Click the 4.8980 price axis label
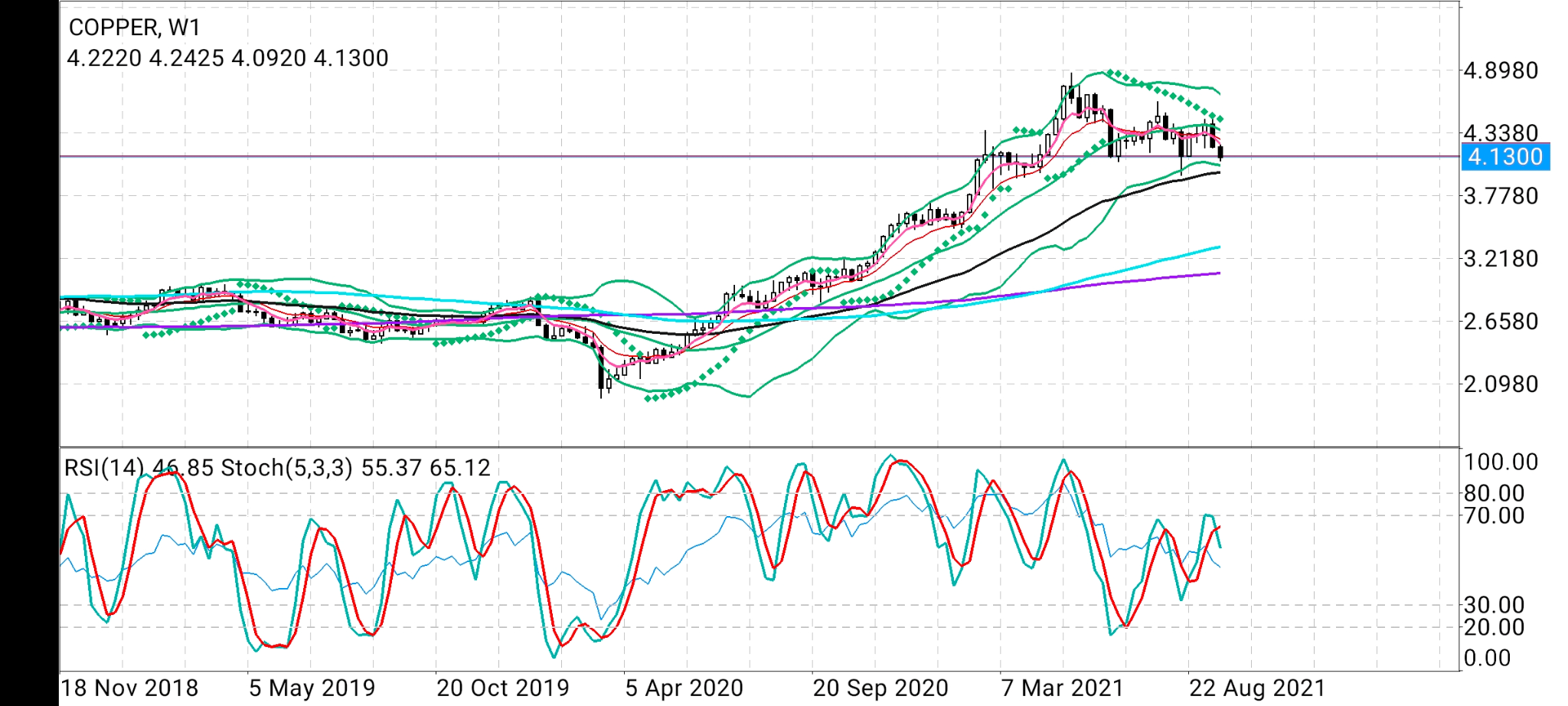 (1501, 70)
